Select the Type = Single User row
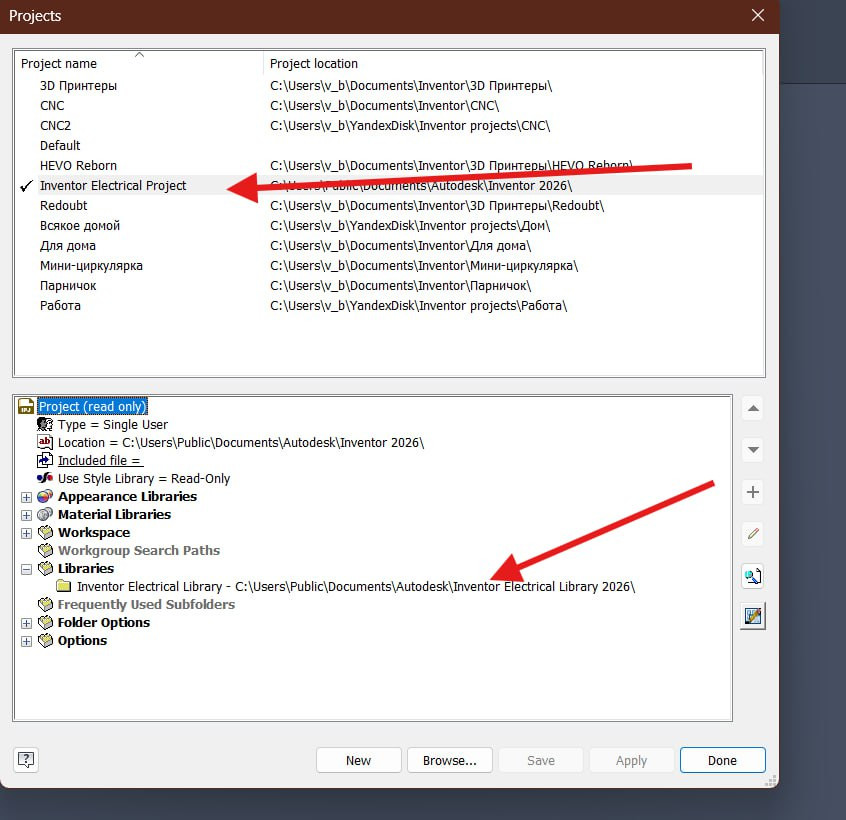 click(113, 425)
